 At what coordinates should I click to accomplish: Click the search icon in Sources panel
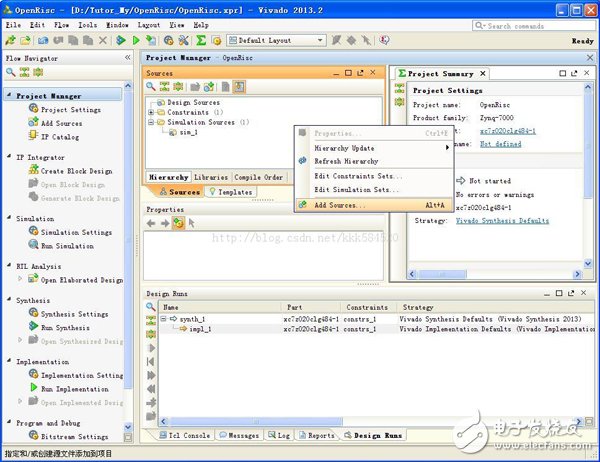coord(152,87)
